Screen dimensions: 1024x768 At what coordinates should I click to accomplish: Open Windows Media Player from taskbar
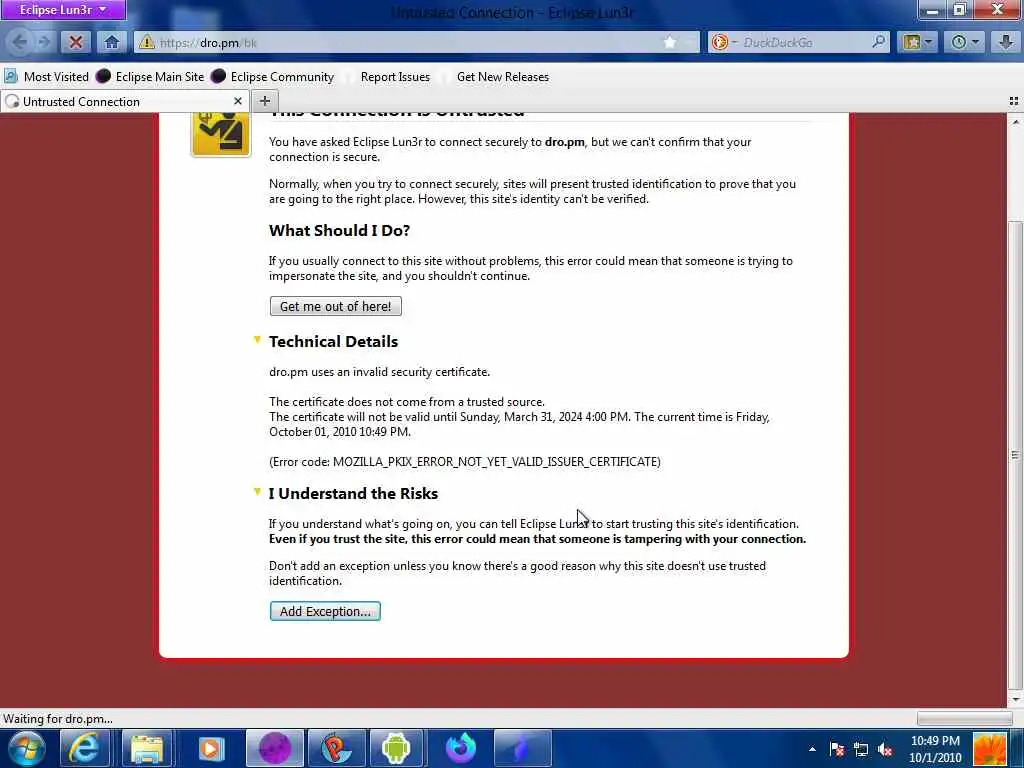pos(210,748)
